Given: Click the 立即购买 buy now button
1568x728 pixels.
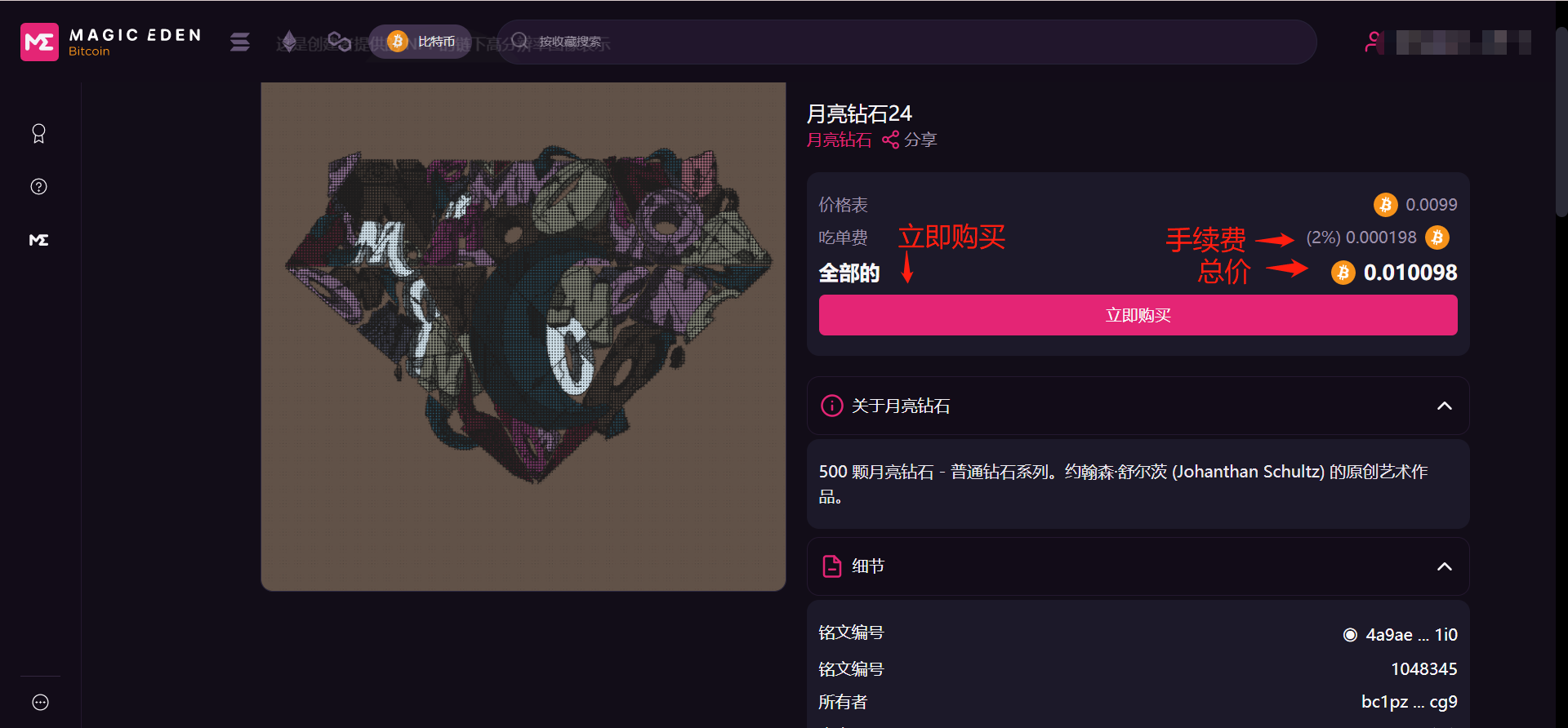Looking at the screenshot, I should click(1138, 315).
